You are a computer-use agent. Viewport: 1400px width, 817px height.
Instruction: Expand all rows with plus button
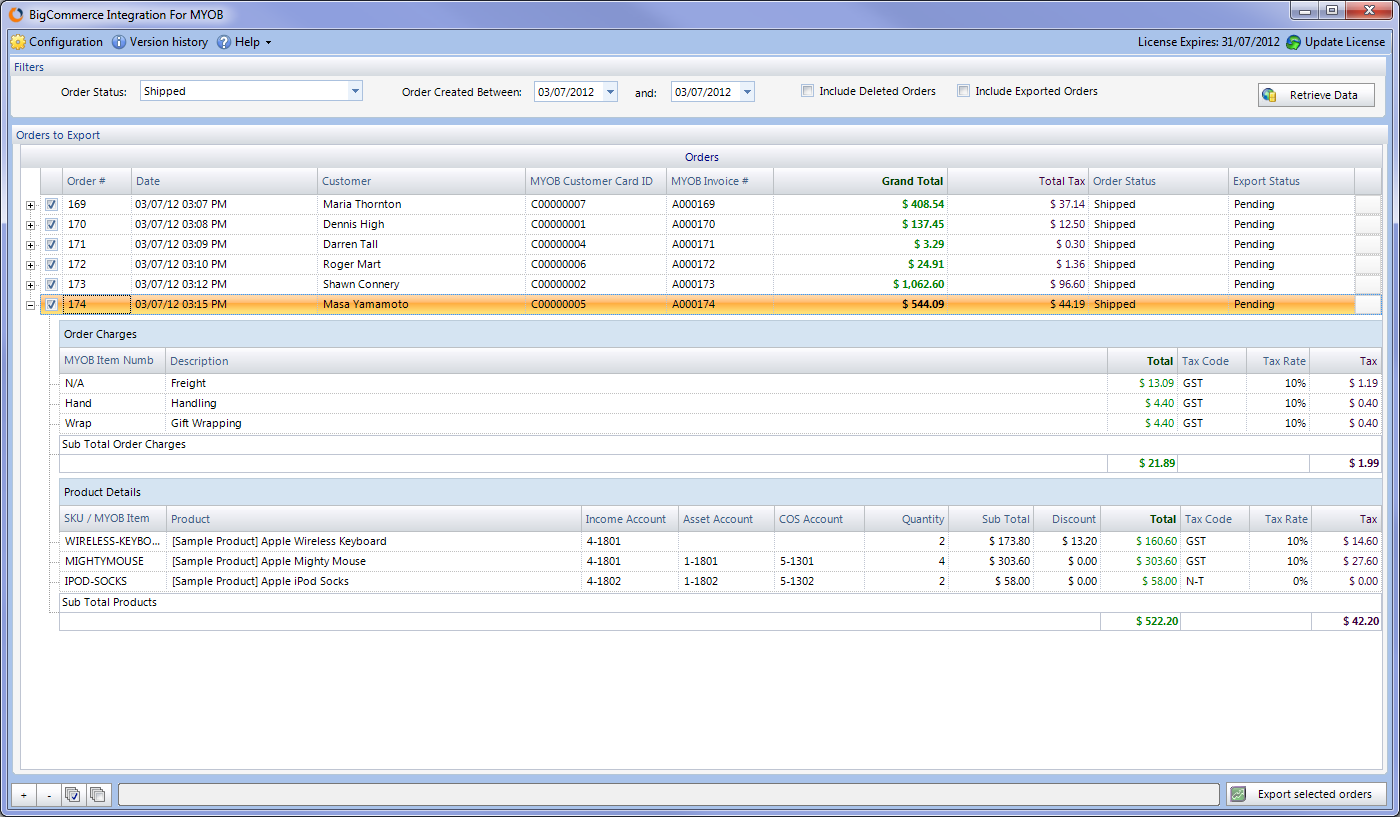tap(24, 794)
